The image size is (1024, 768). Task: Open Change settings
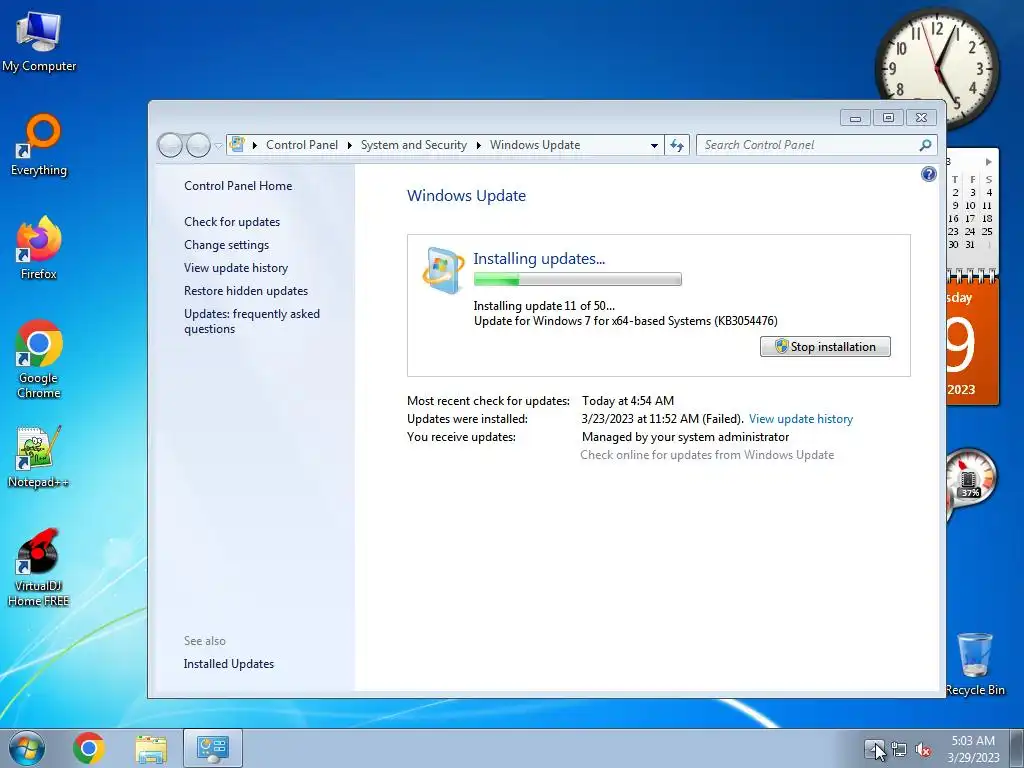(226, 244)
